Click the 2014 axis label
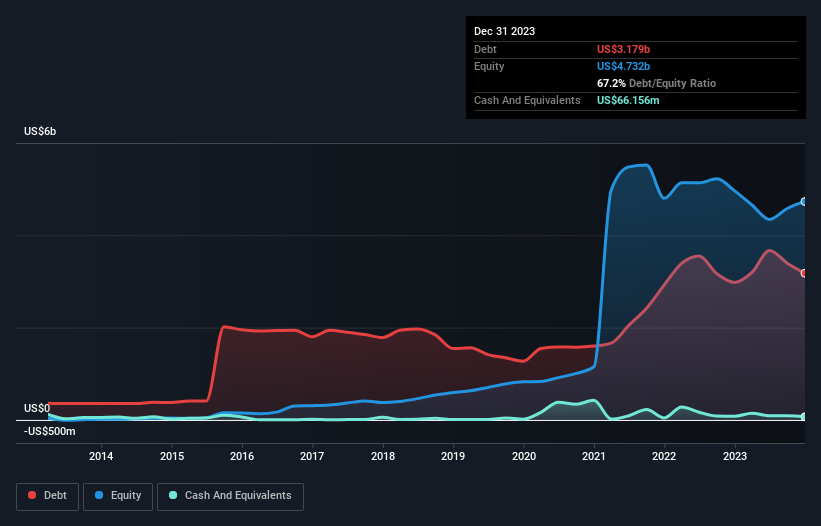 (x=101, y=456)
